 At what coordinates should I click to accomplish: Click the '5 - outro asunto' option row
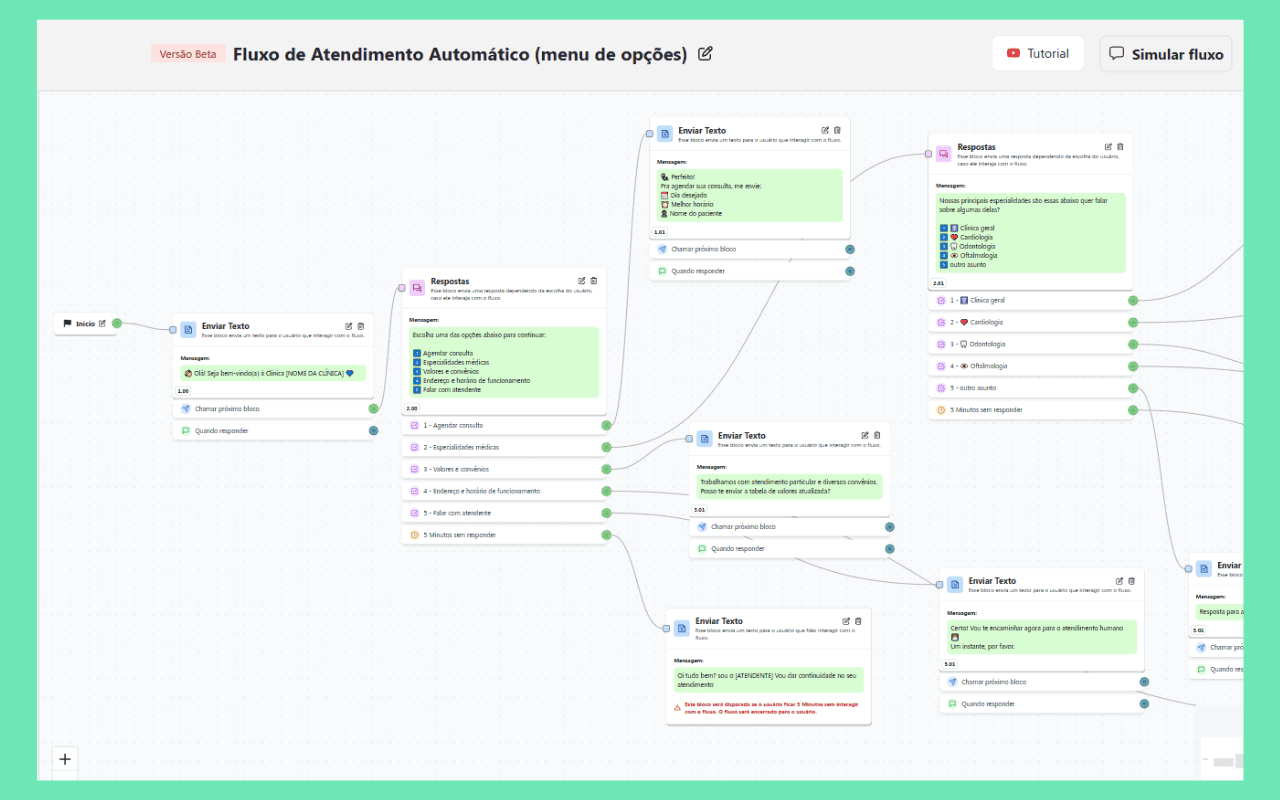1030,388
